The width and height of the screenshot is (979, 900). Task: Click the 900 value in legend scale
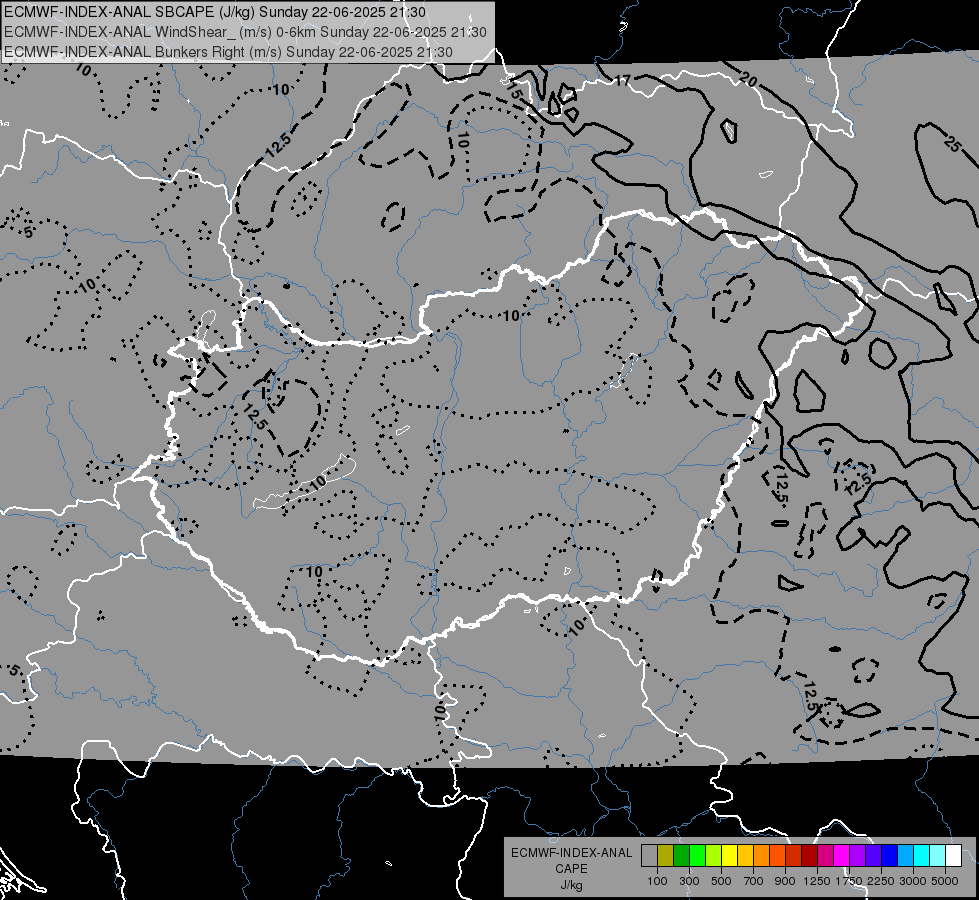click(x=785, y=881)
